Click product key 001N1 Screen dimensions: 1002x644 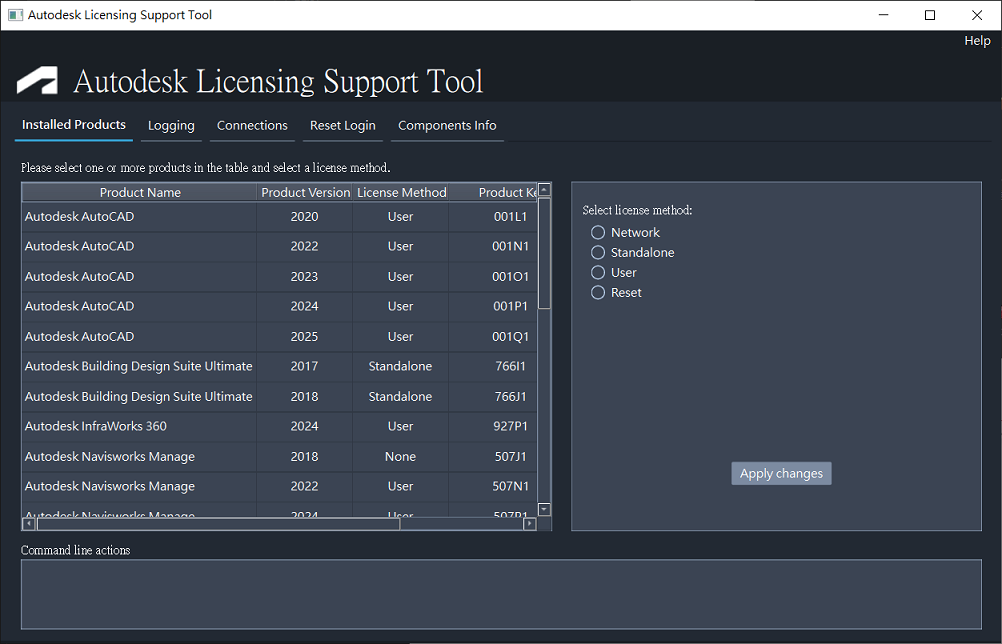tap(510, 246)
